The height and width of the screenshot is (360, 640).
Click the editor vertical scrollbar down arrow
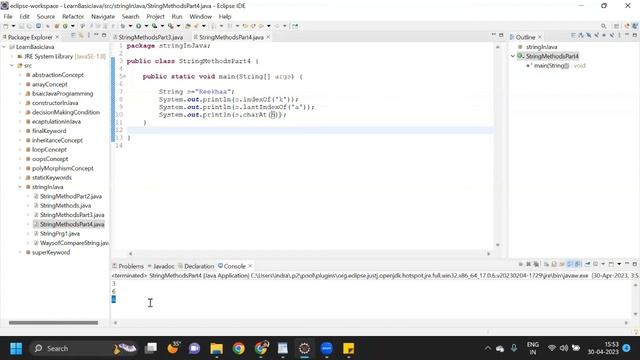point(498,245)
